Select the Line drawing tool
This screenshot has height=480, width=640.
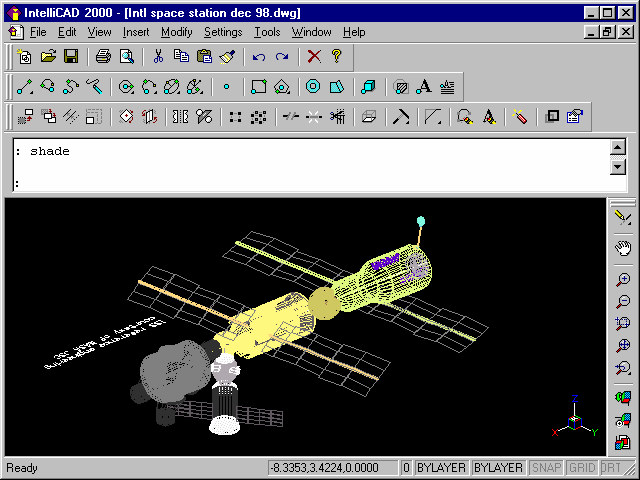pos(25,87)
